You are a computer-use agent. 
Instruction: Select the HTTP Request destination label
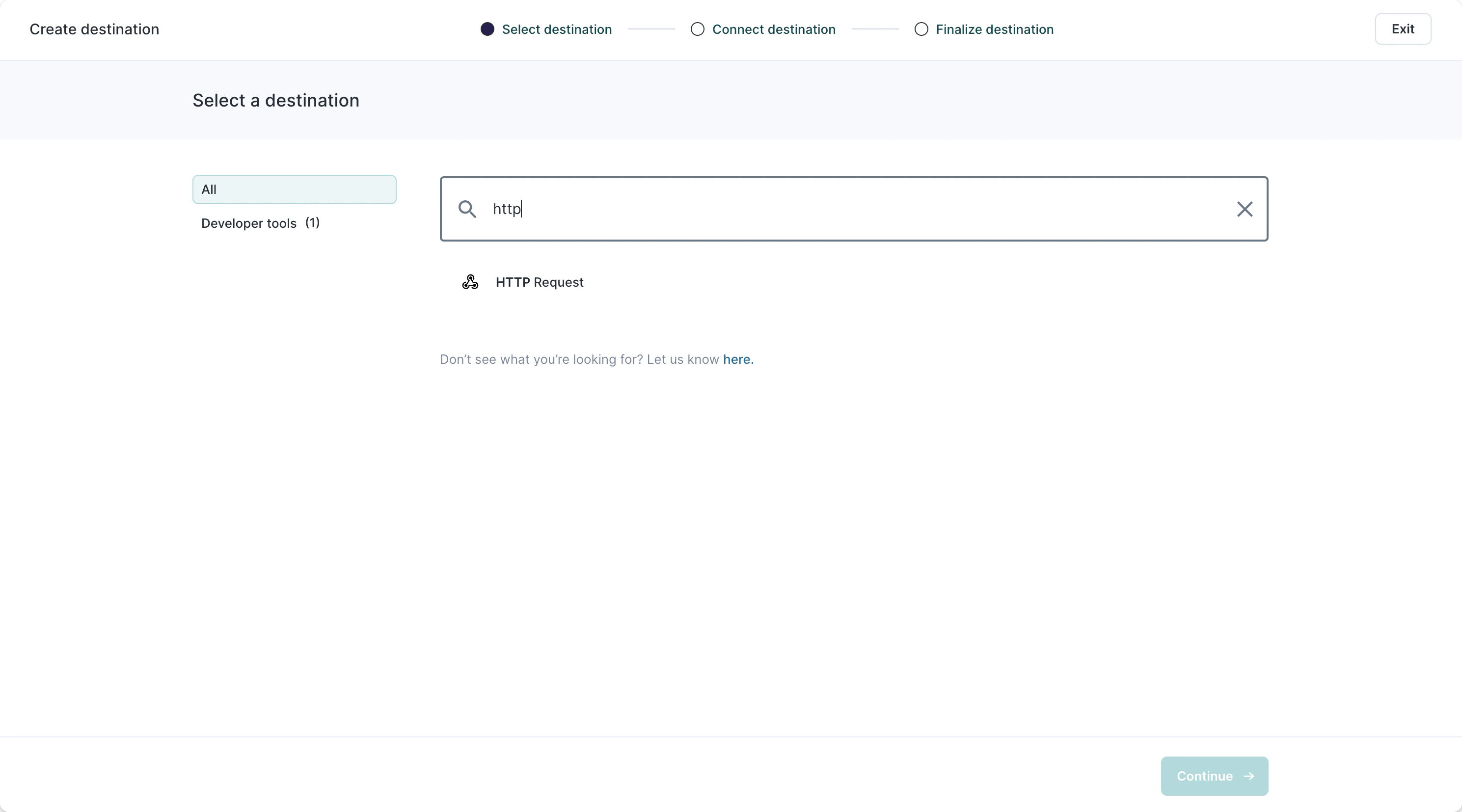(x=539, y=282)
